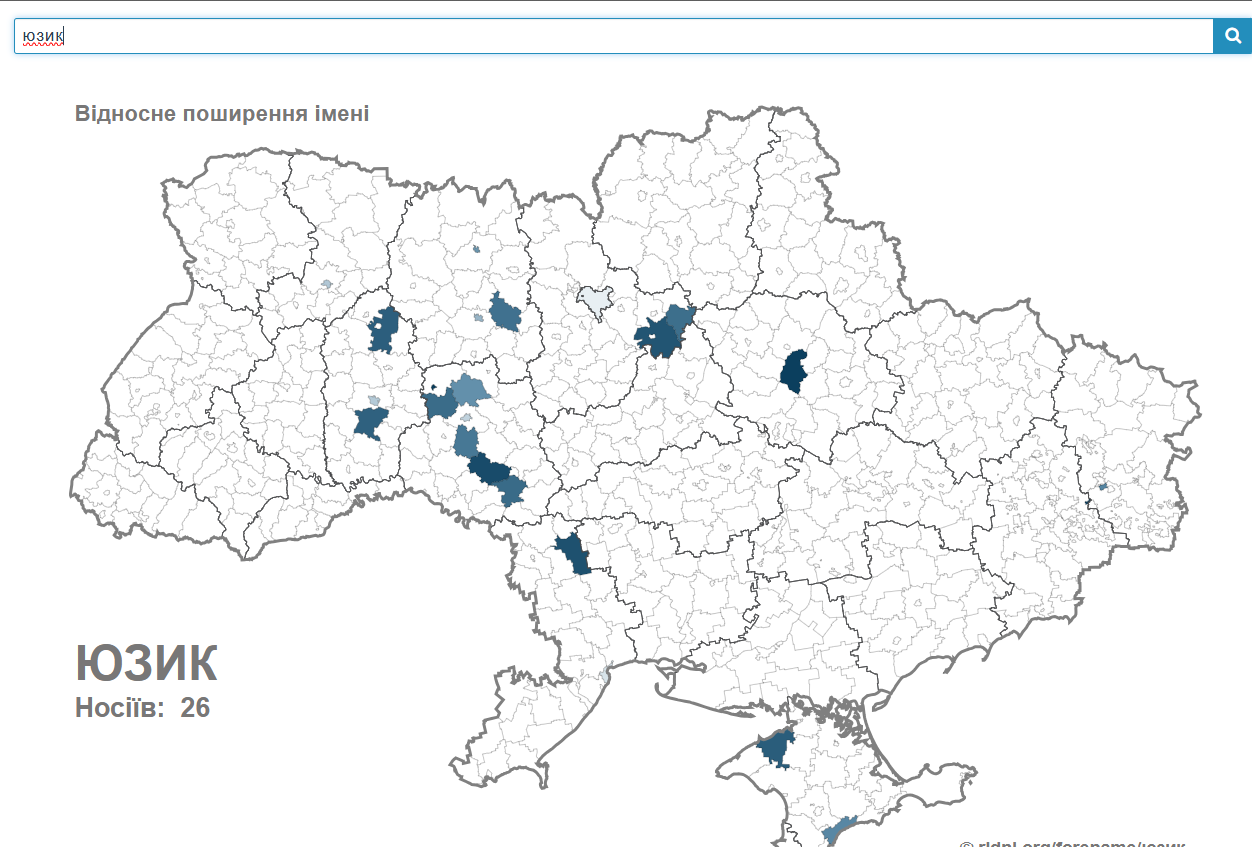The width and height of the screenshot is (1252, 847).
Task: Select the darkest navy district in Poltava region
Action: tap(795, 371)
